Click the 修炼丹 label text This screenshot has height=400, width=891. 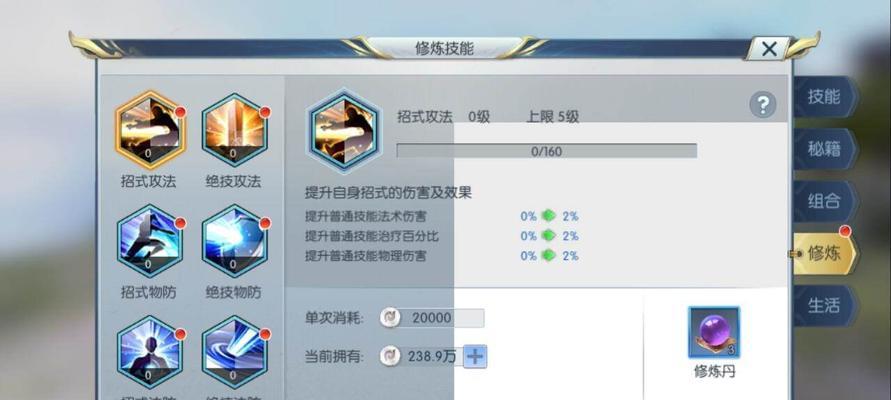click(715, 372)
